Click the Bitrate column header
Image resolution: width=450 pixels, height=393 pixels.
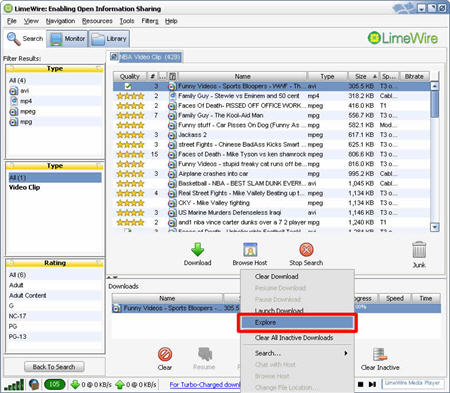(x=414, y=76)
